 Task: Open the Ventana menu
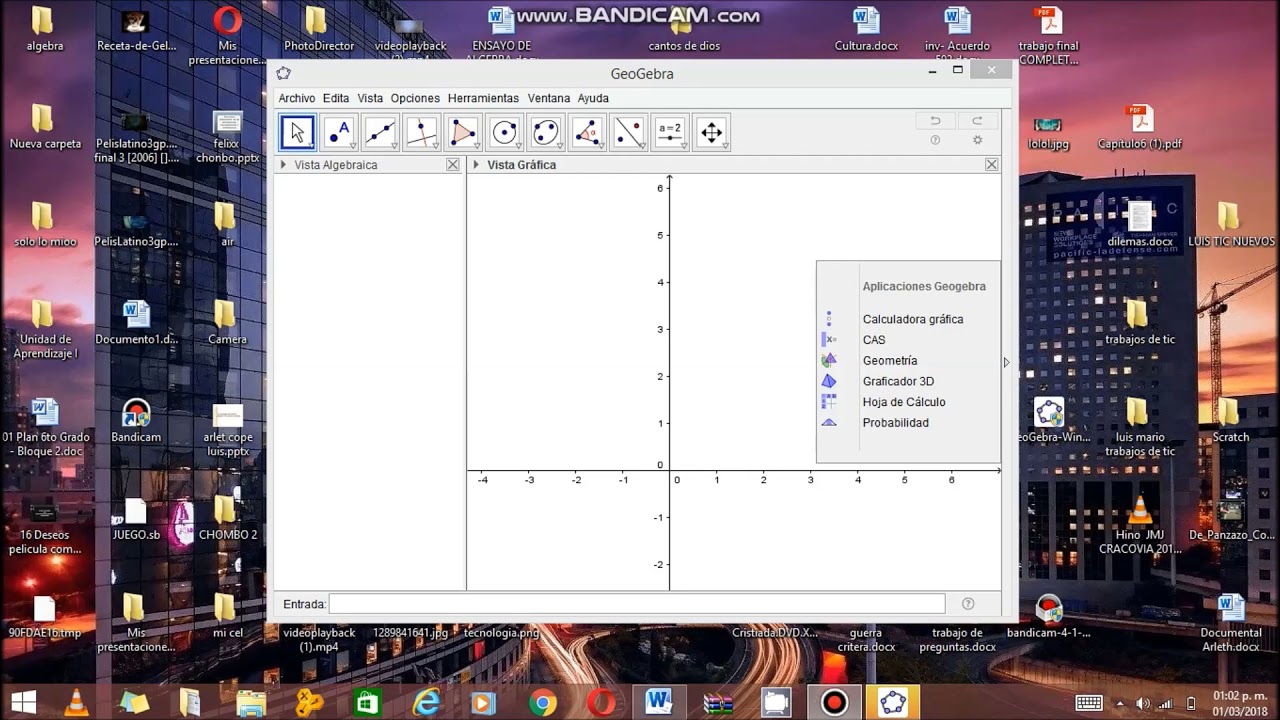549,98
